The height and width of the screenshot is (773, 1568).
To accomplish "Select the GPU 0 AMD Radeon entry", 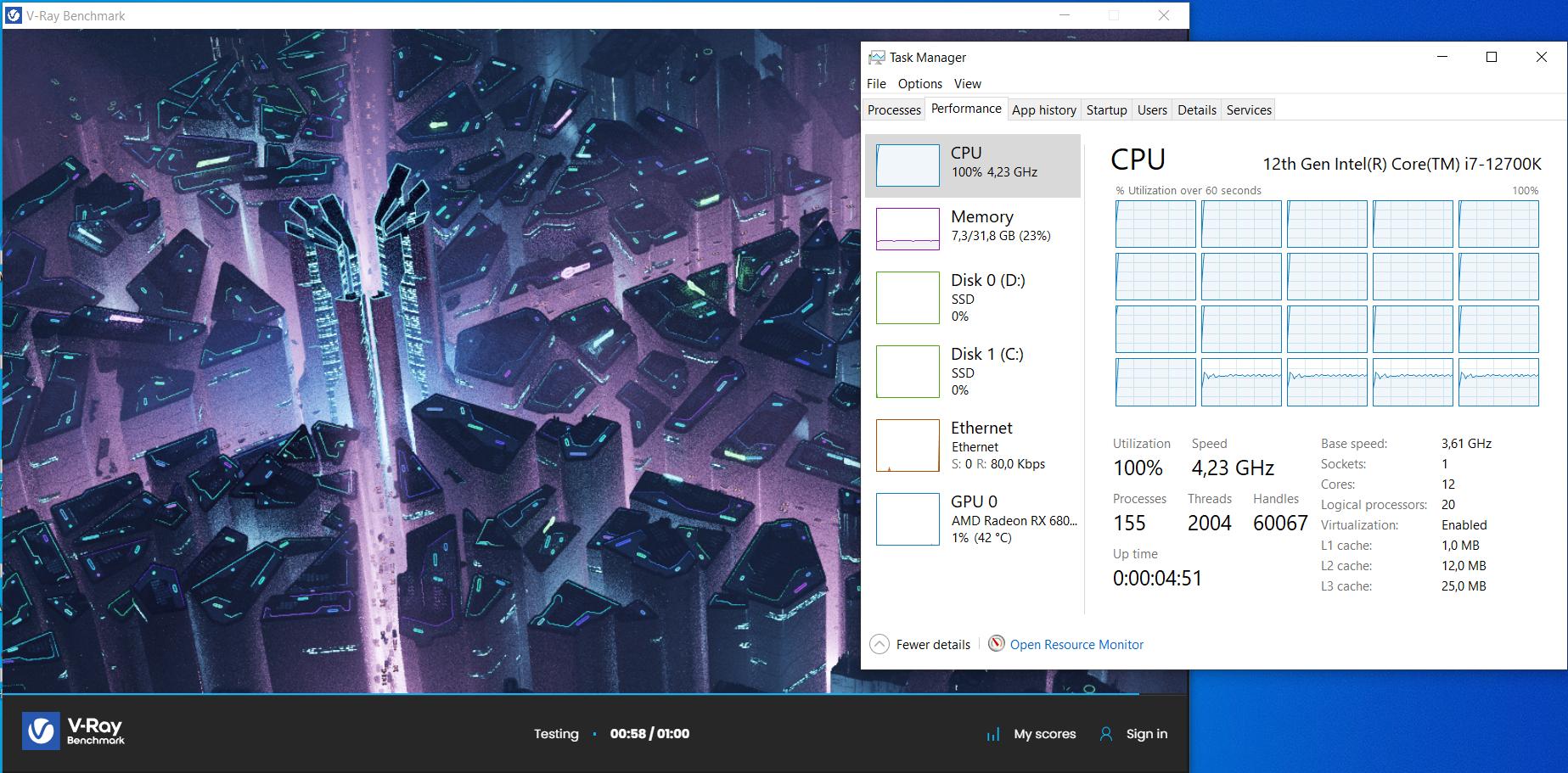I will (x=973, y=519).
